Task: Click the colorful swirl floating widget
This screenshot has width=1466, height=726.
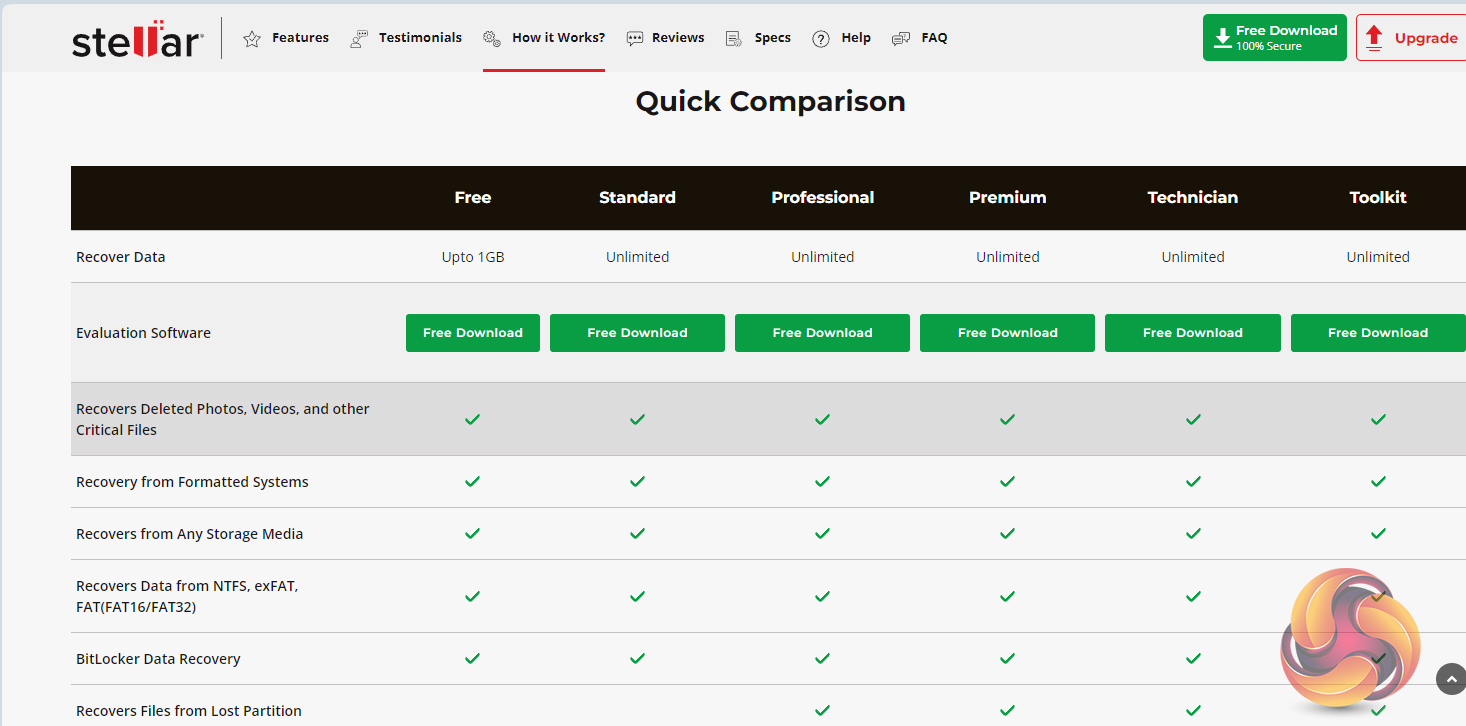Action: 1350,638
